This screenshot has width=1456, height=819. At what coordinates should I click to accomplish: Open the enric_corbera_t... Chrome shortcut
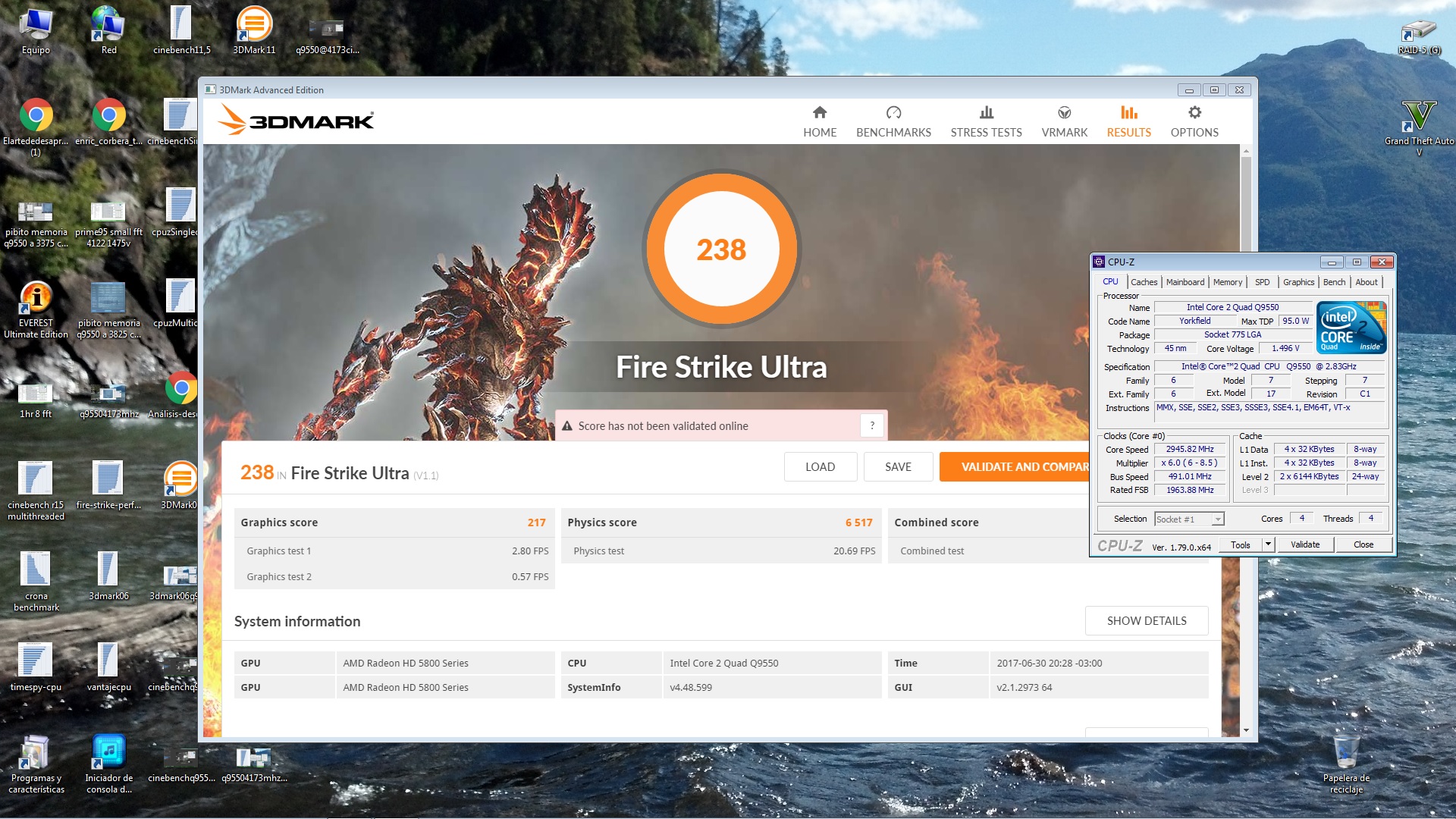(x=108, y=121)
